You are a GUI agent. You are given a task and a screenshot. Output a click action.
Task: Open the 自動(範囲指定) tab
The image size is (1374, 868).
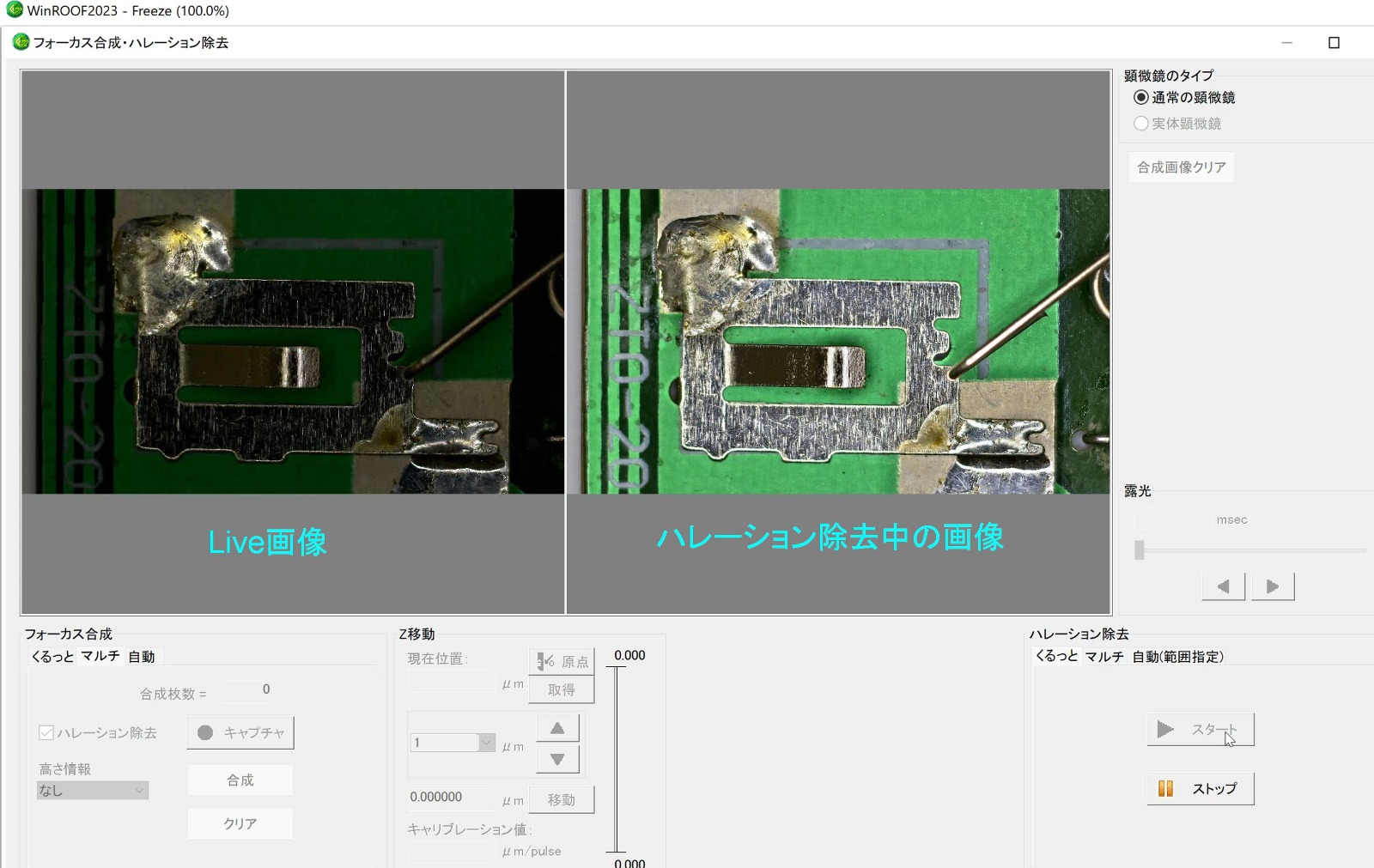[1178, 657]
